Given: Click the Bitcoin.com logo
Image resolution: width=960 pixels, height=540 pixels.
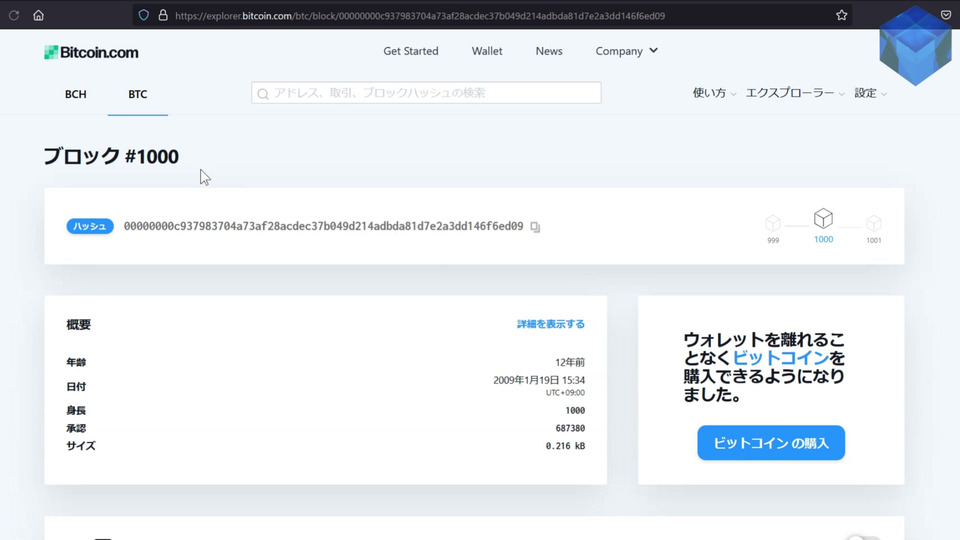Looking at the screenshot, I should click(x=91, y=53).
